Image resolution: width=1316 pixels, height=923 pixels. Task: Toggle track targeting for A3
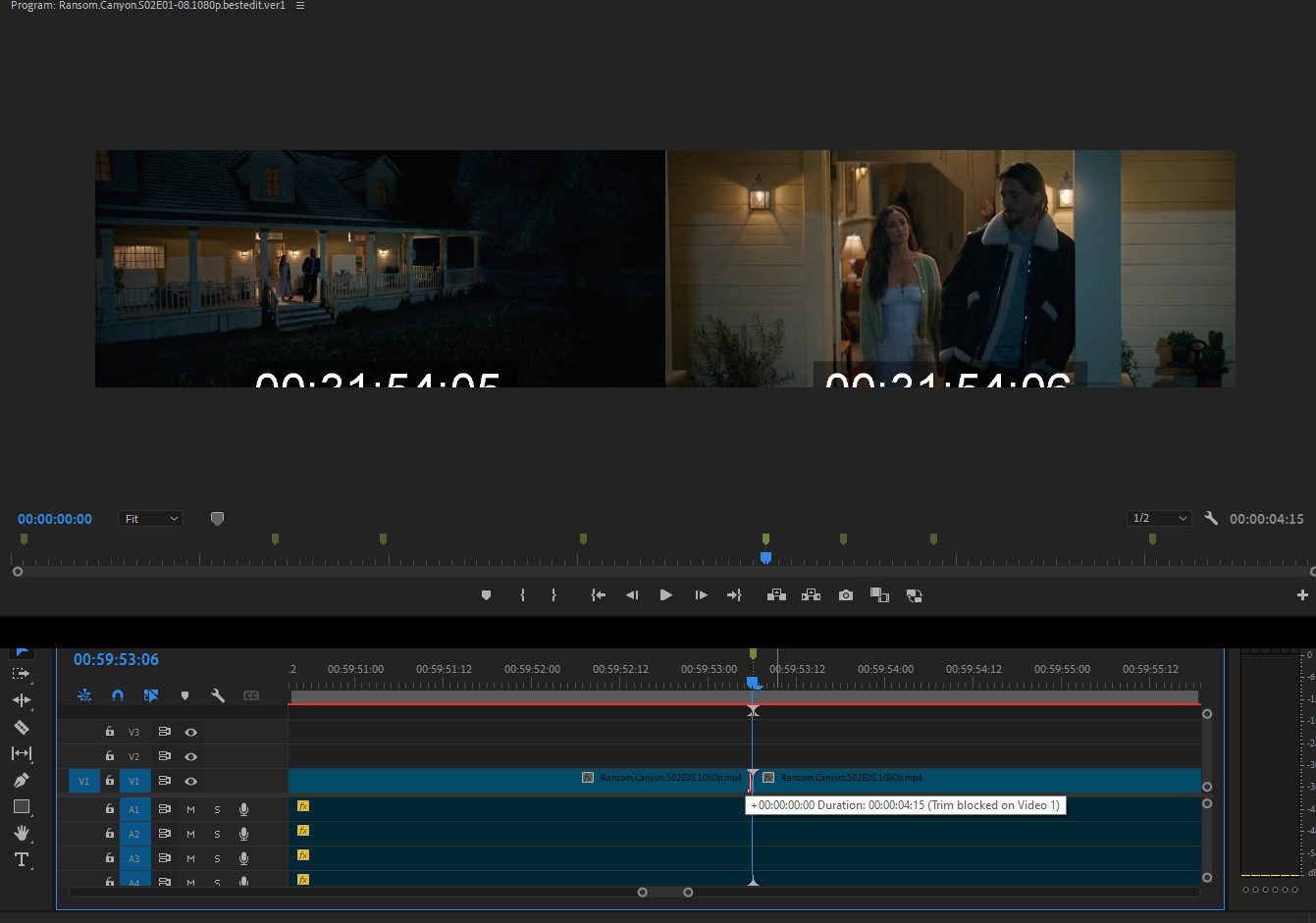coord(134,858)
